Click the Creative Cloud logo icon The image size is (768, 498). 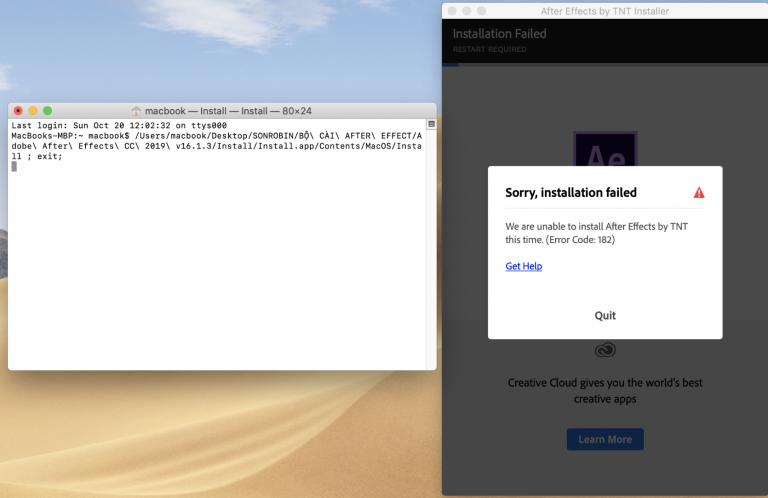click(605, 350)
